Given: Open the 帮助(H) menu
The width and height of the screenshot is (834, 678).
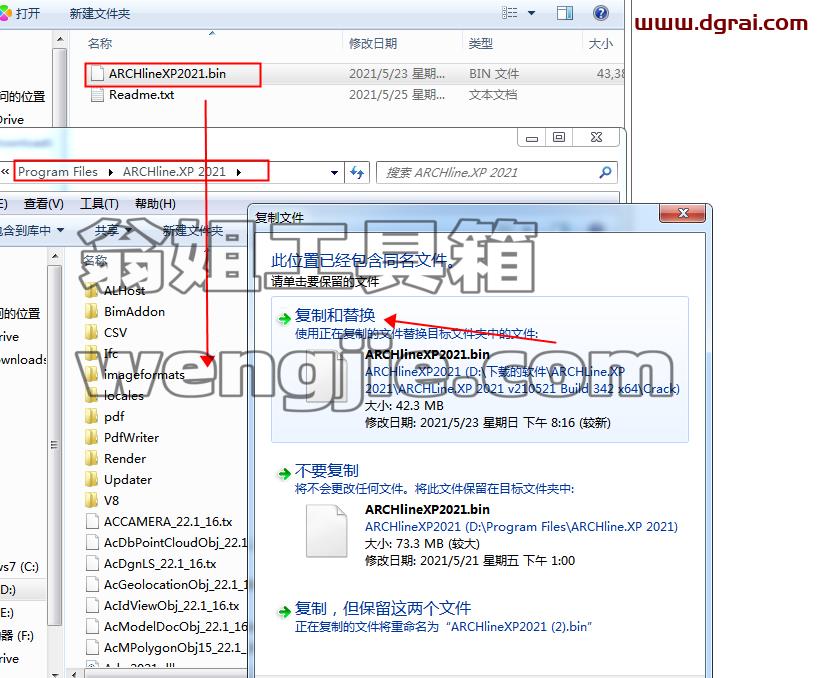Looking at the screenshot, I should [x=155, y=204].
